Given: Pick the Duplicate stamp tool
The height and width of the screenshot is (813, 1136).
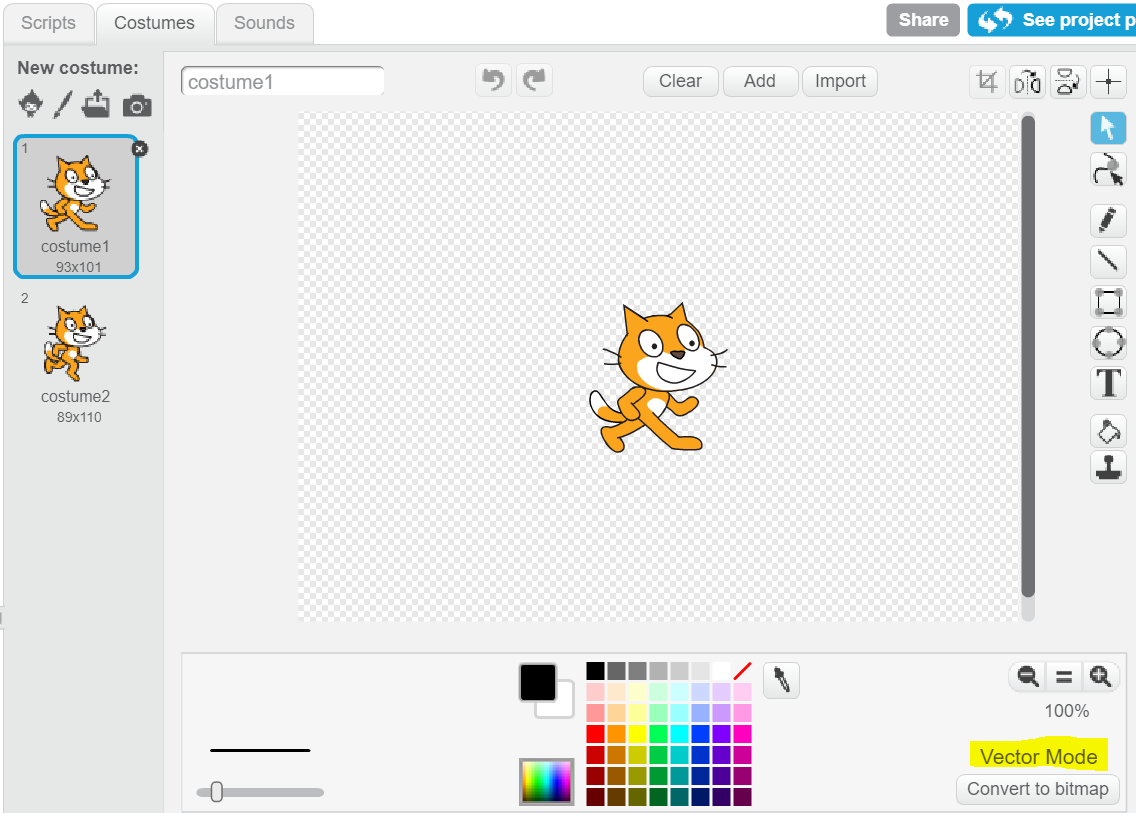Looking at the screenshot, I should (x=1108, y=467).
